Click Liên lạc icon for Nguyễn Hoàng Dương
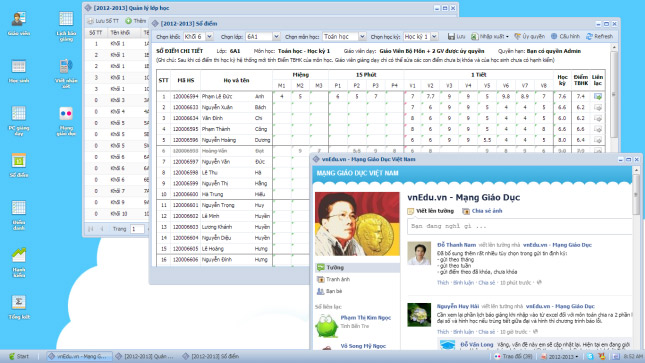The image size is (645, 363). 598,140
